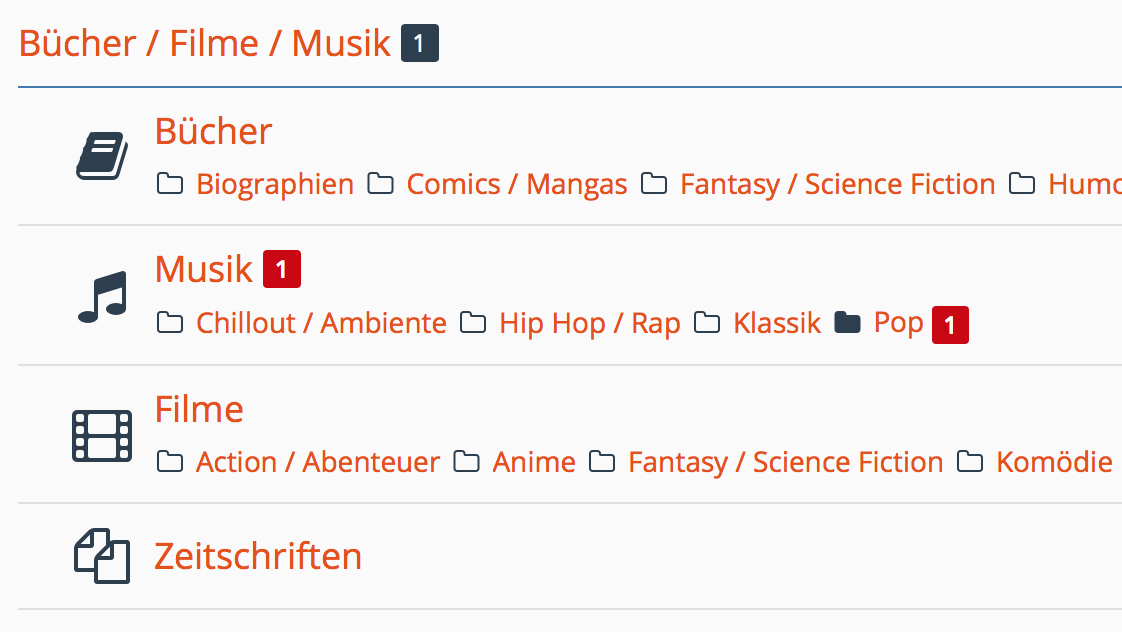Click the filled folder icon before Pop

[847, 323]
